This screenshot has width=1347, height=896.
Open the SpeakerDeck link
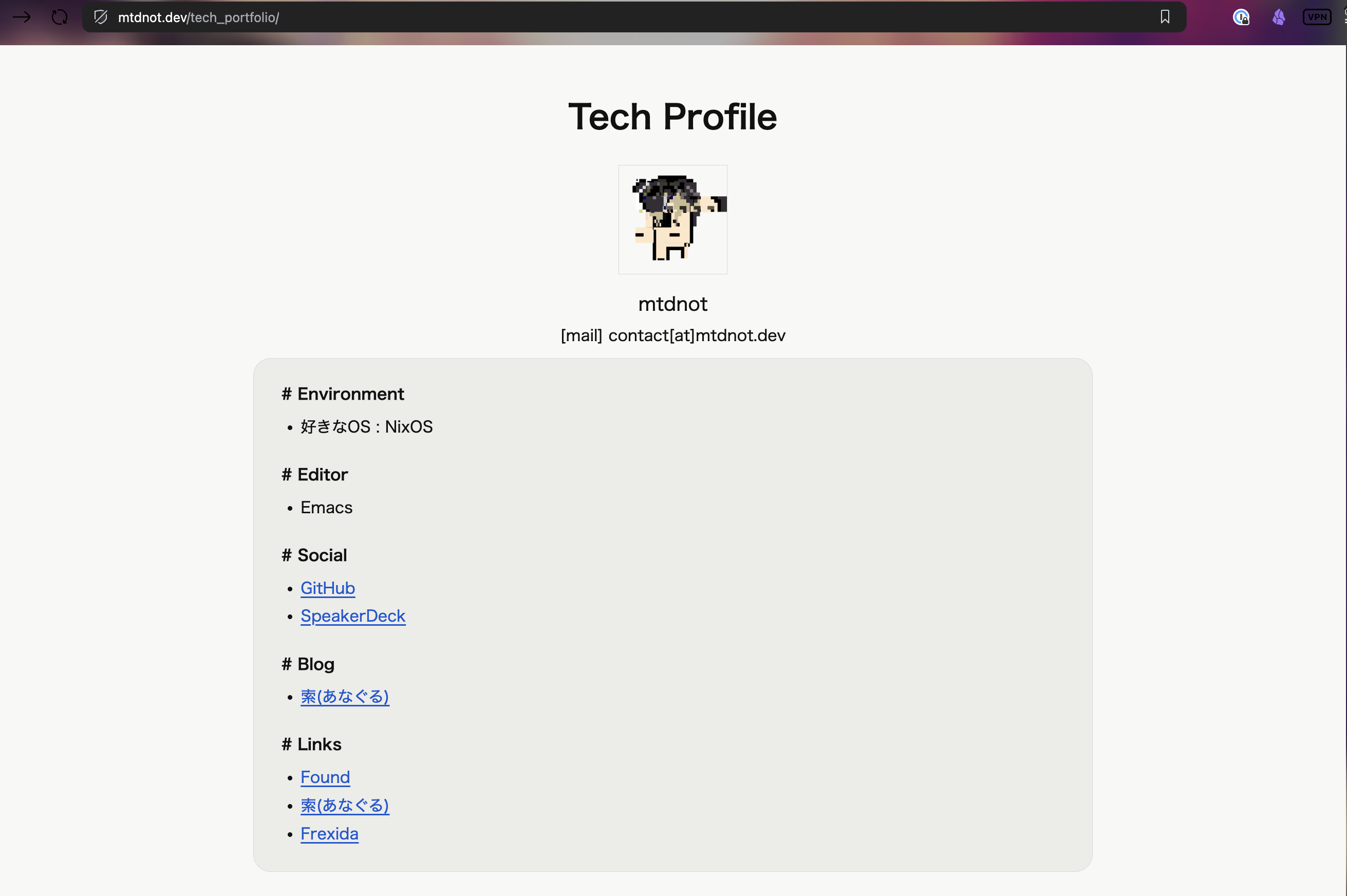353,616
